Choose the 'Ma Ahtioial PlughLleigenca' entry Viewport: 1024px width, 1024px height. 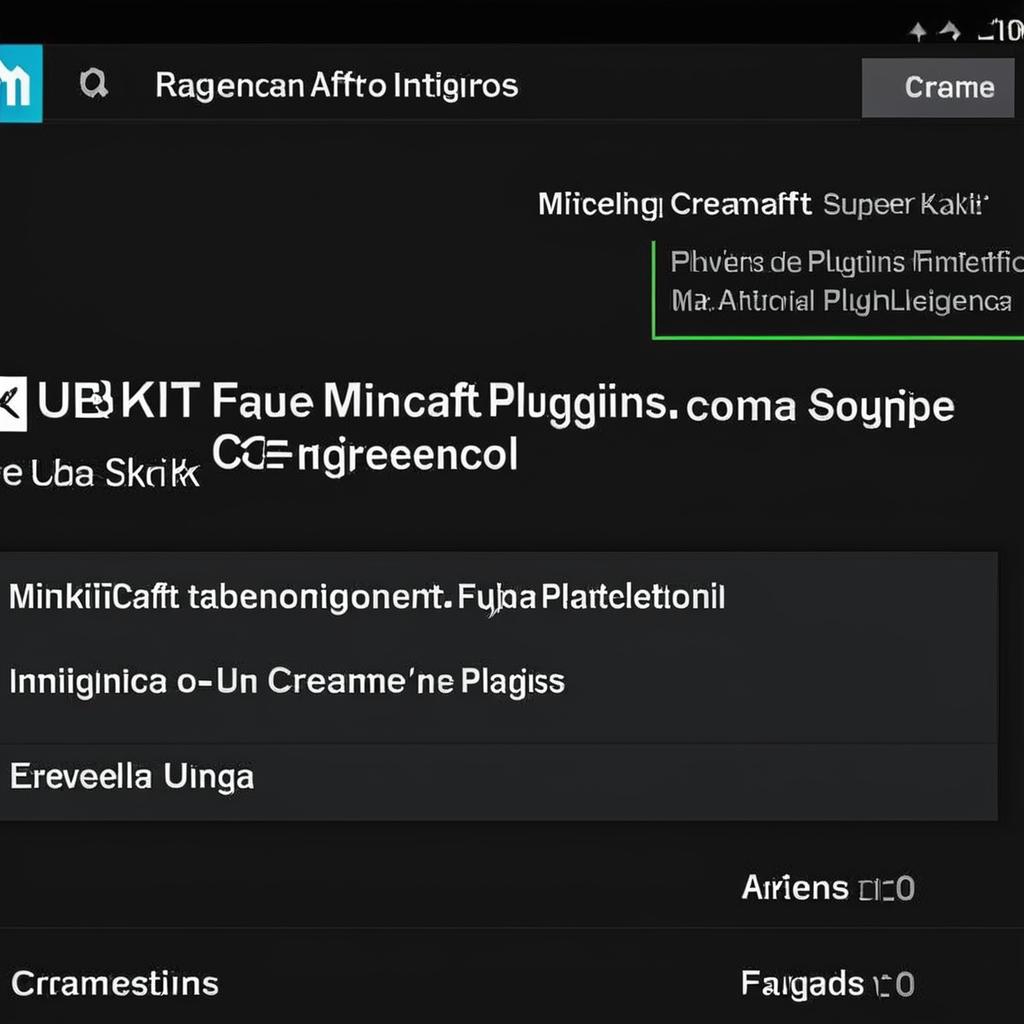[x=841, y=301]
